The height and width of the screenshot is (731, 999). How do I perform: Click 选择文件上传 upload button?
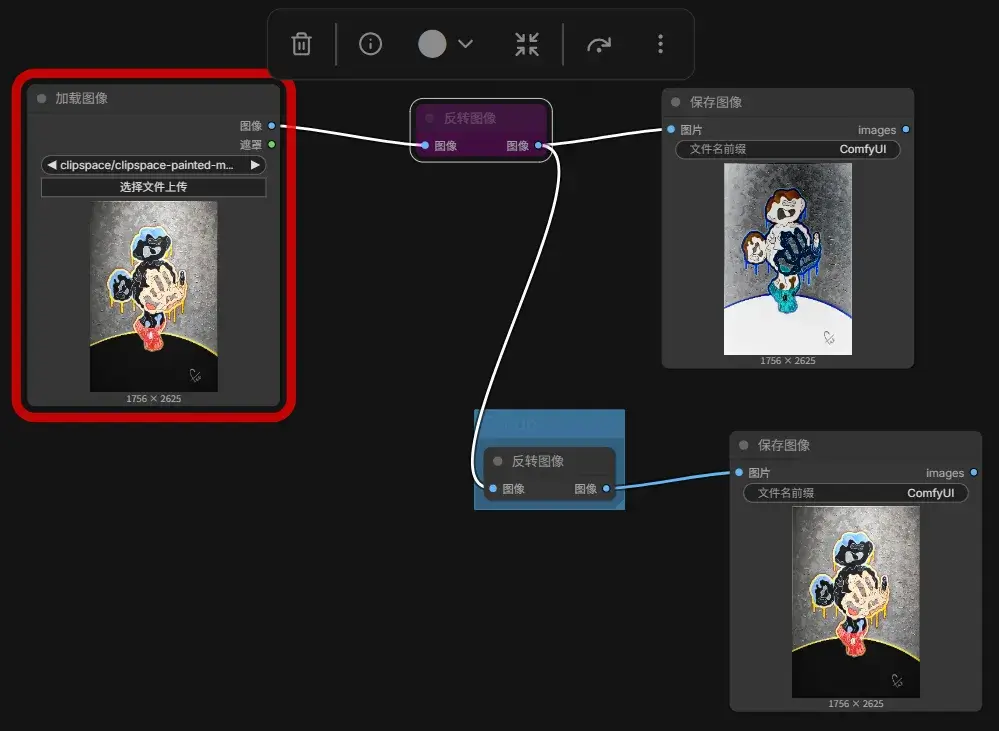coord(154,187)
